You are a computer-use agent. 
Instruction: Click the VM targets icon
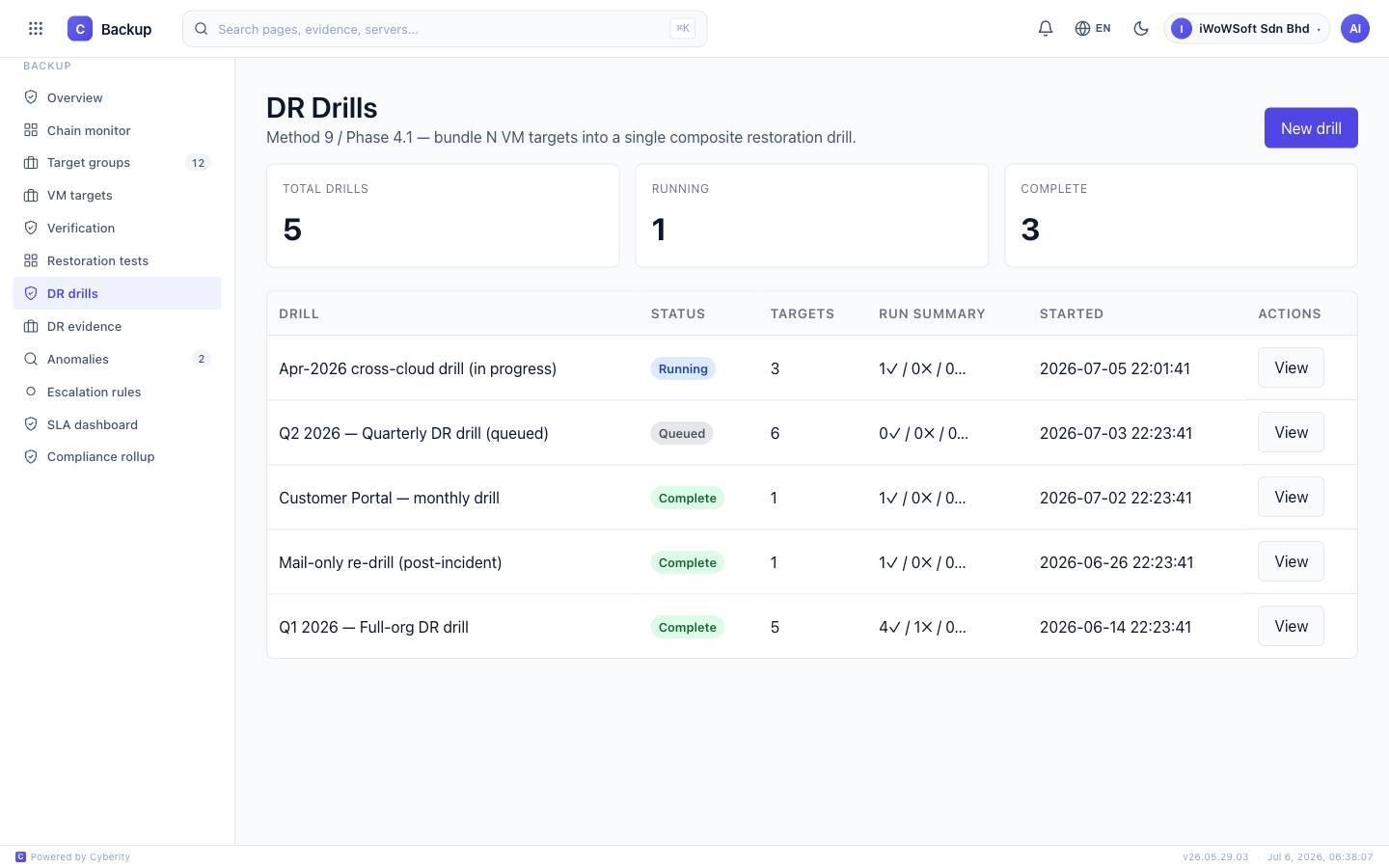[x=31, y=196]
